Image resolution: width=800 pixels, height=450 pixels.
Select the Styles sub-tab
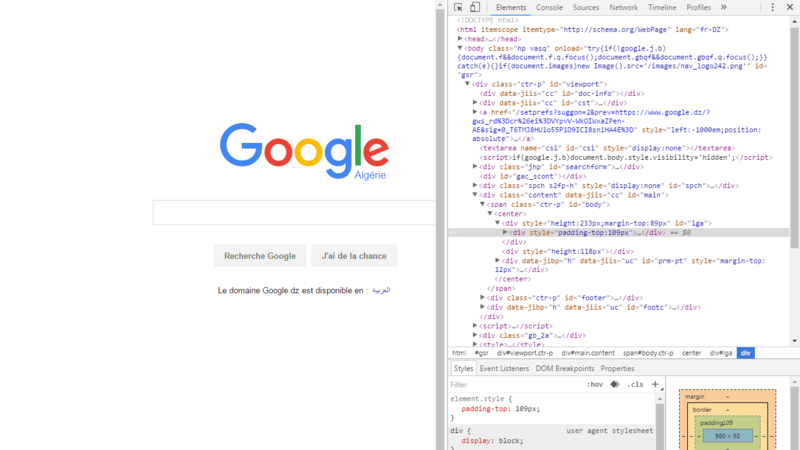pos(463,368)
